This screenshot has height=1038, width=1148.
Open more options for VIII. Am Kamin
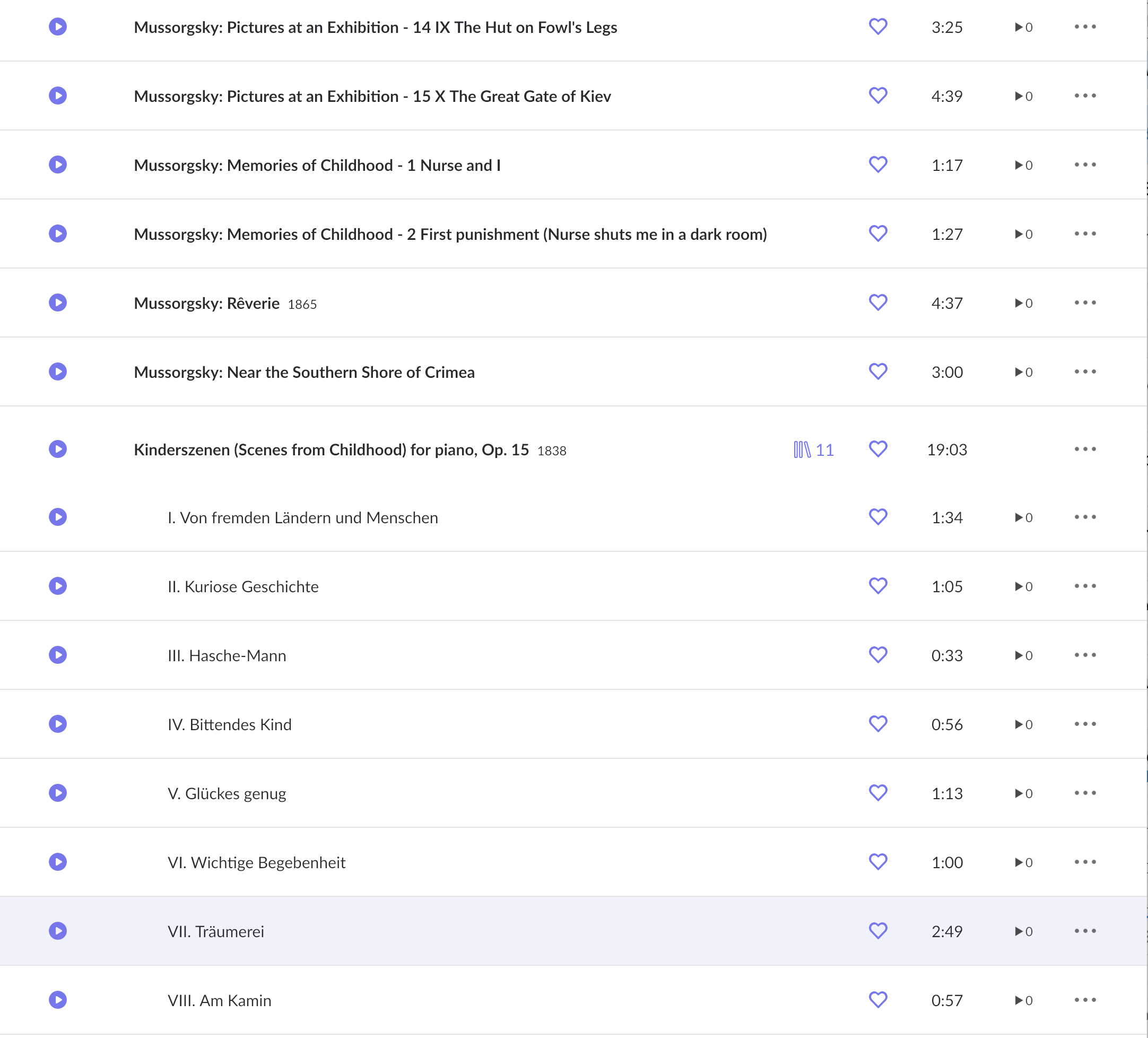(x=1085, y=1000)
